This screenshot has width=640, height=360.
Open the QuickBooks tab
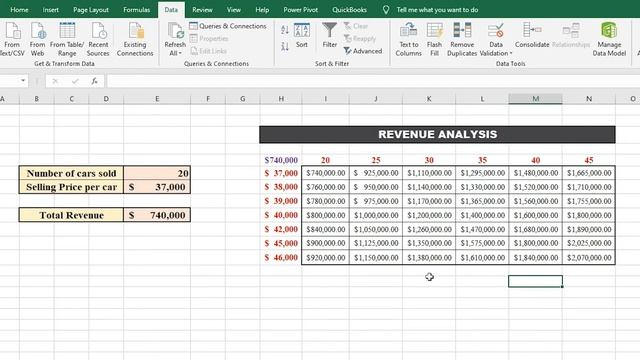click(349, 10)
